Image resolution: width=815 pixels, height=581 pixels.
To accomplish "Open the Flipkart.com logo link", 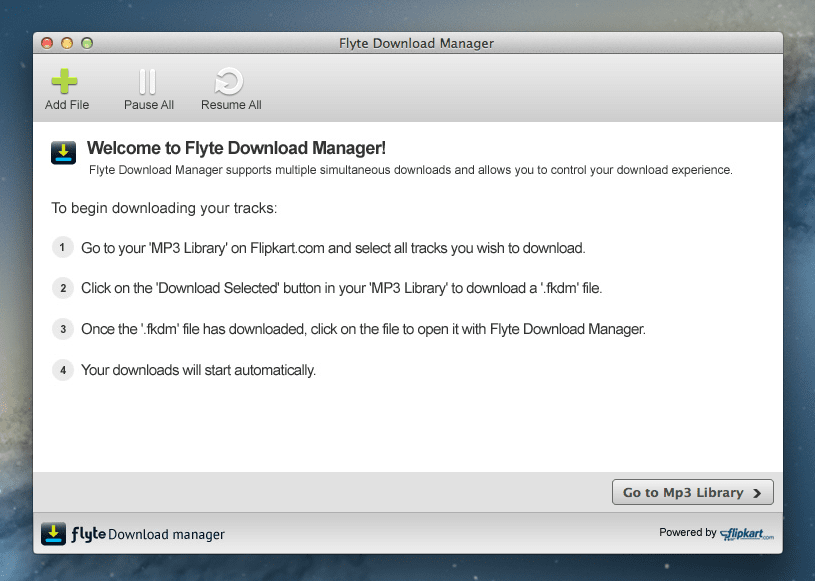I will (x=747, y=534).
